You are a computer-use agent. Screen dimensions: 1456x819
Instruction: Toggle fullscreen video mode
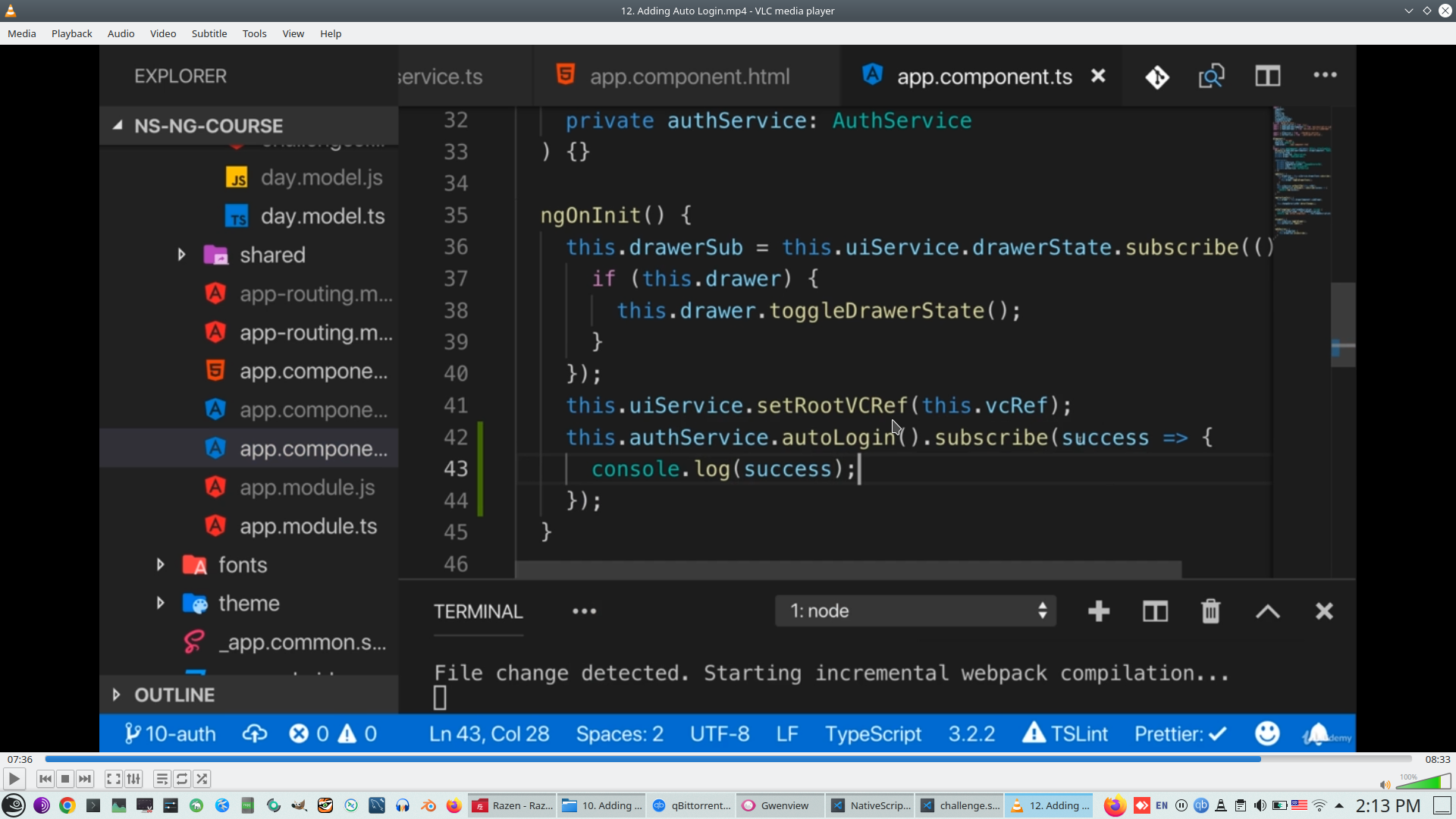coord(113,779)
